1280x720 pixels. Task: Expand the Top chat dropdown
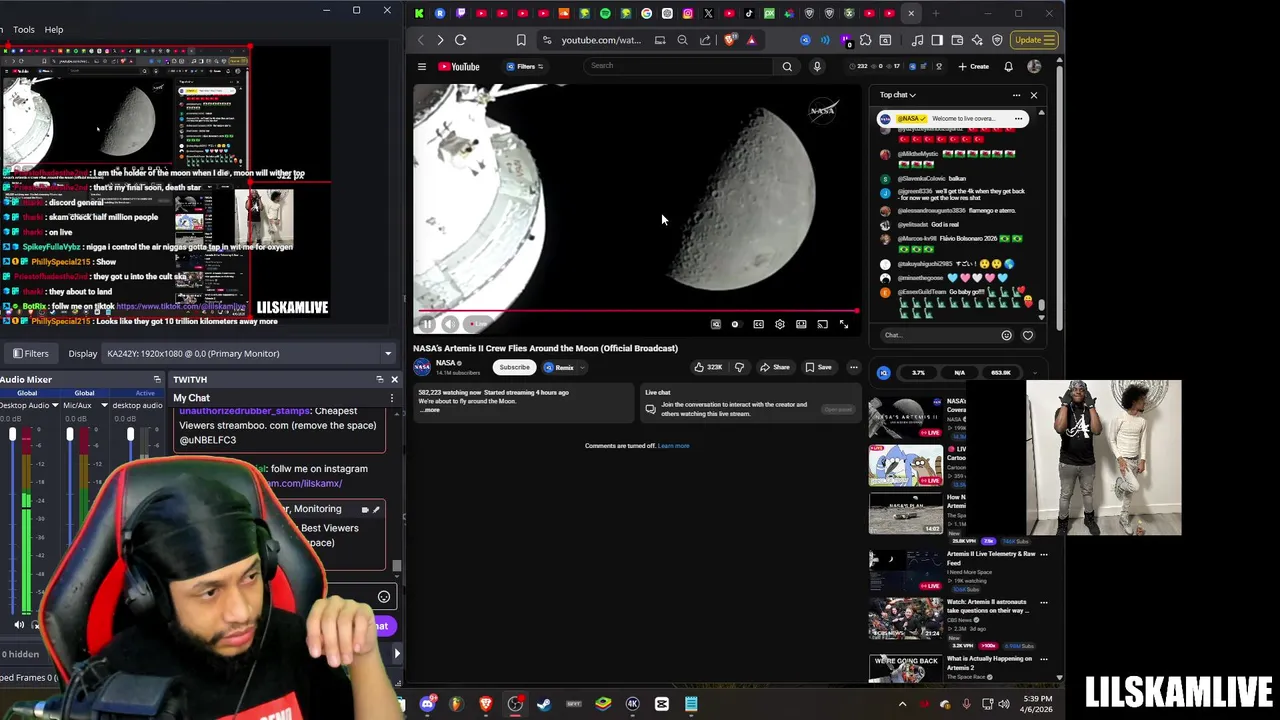[x=897, y=95]
